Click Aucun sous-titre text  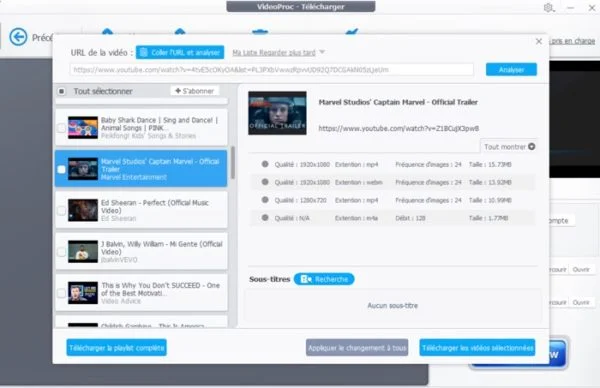click(x=393, y=305)
